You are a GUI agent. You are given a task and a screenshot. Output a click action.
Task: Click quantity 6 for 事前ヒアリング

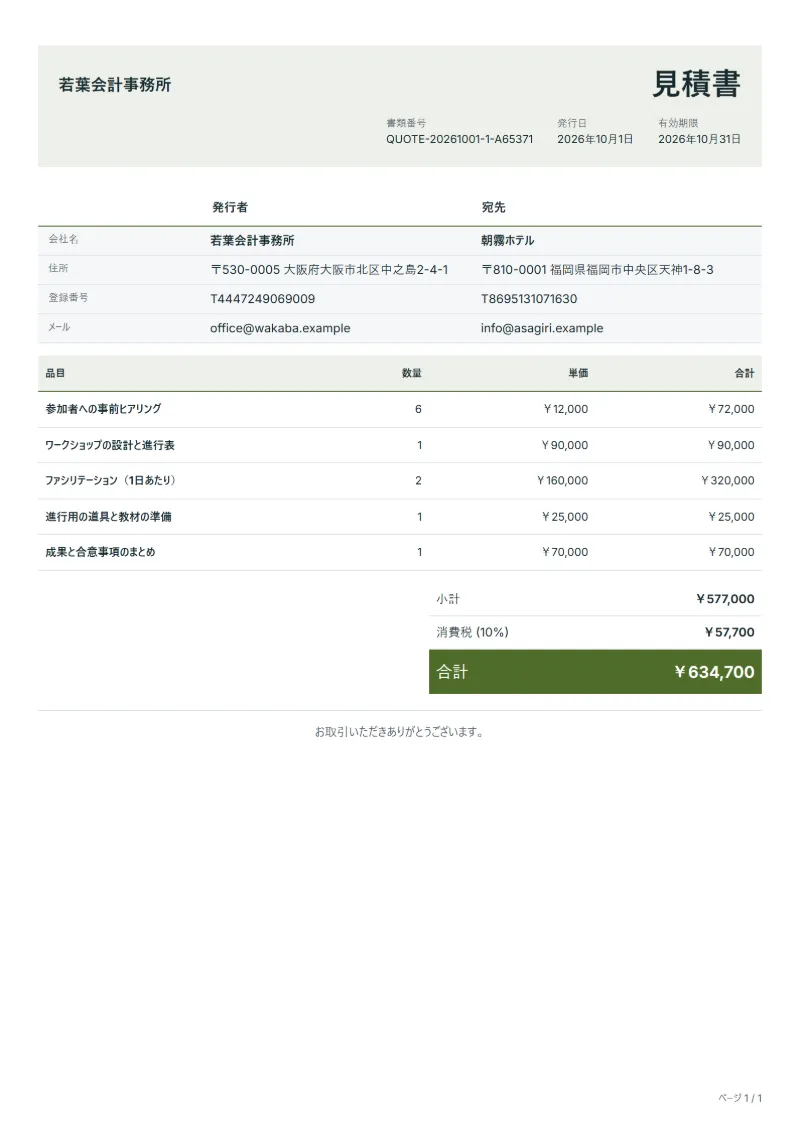(418, 409)
